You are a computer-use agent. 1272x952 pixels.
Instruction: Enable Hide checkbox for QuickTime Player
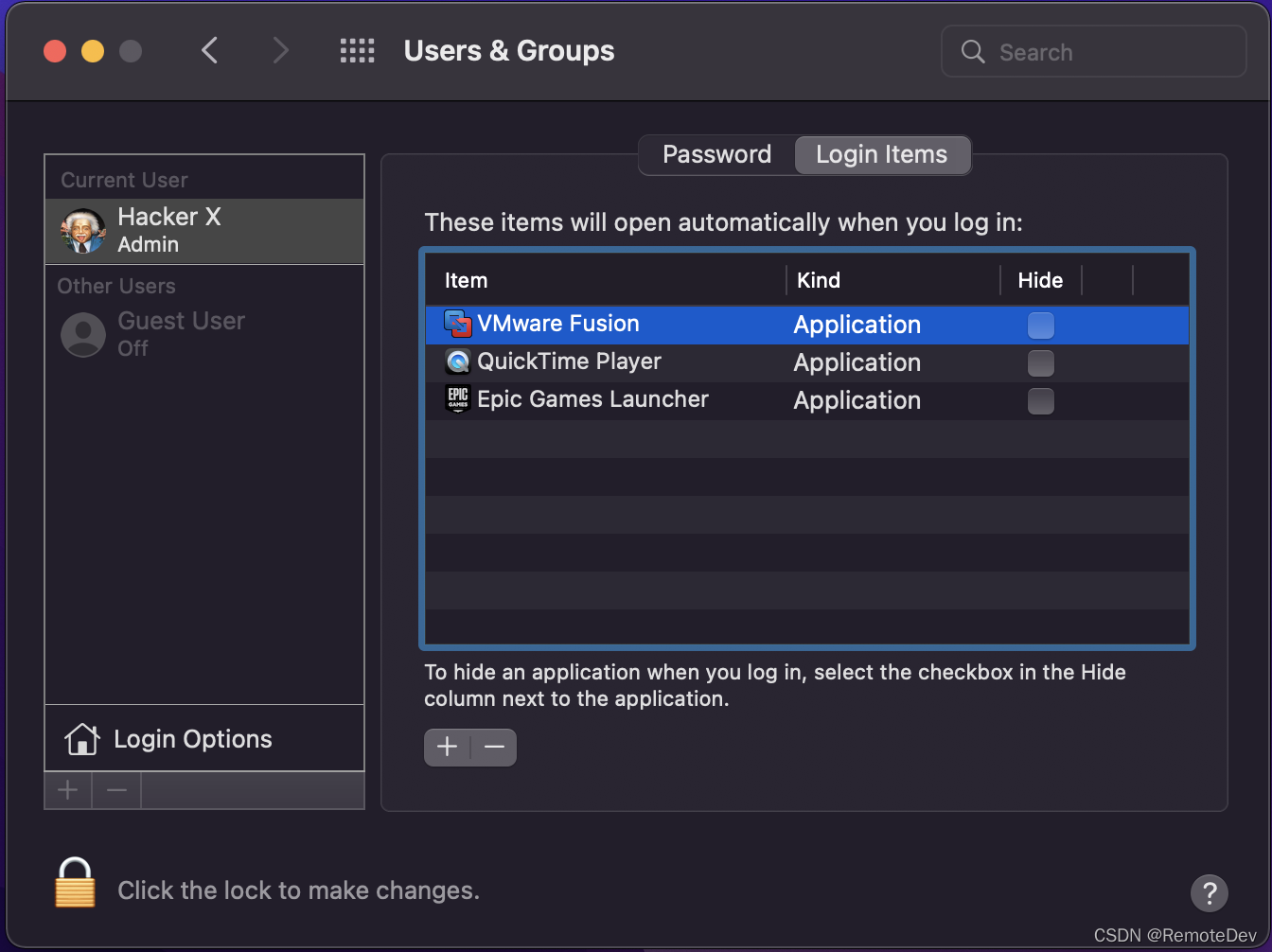point(1040,363)
